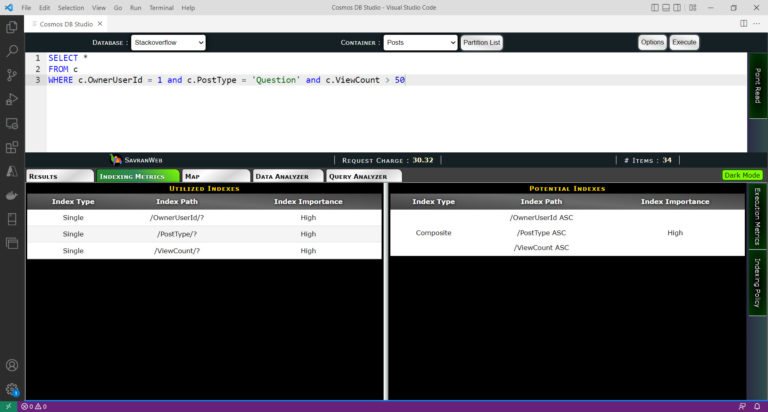
Task: Open the Point Read side panel
Action: (757, 87)
